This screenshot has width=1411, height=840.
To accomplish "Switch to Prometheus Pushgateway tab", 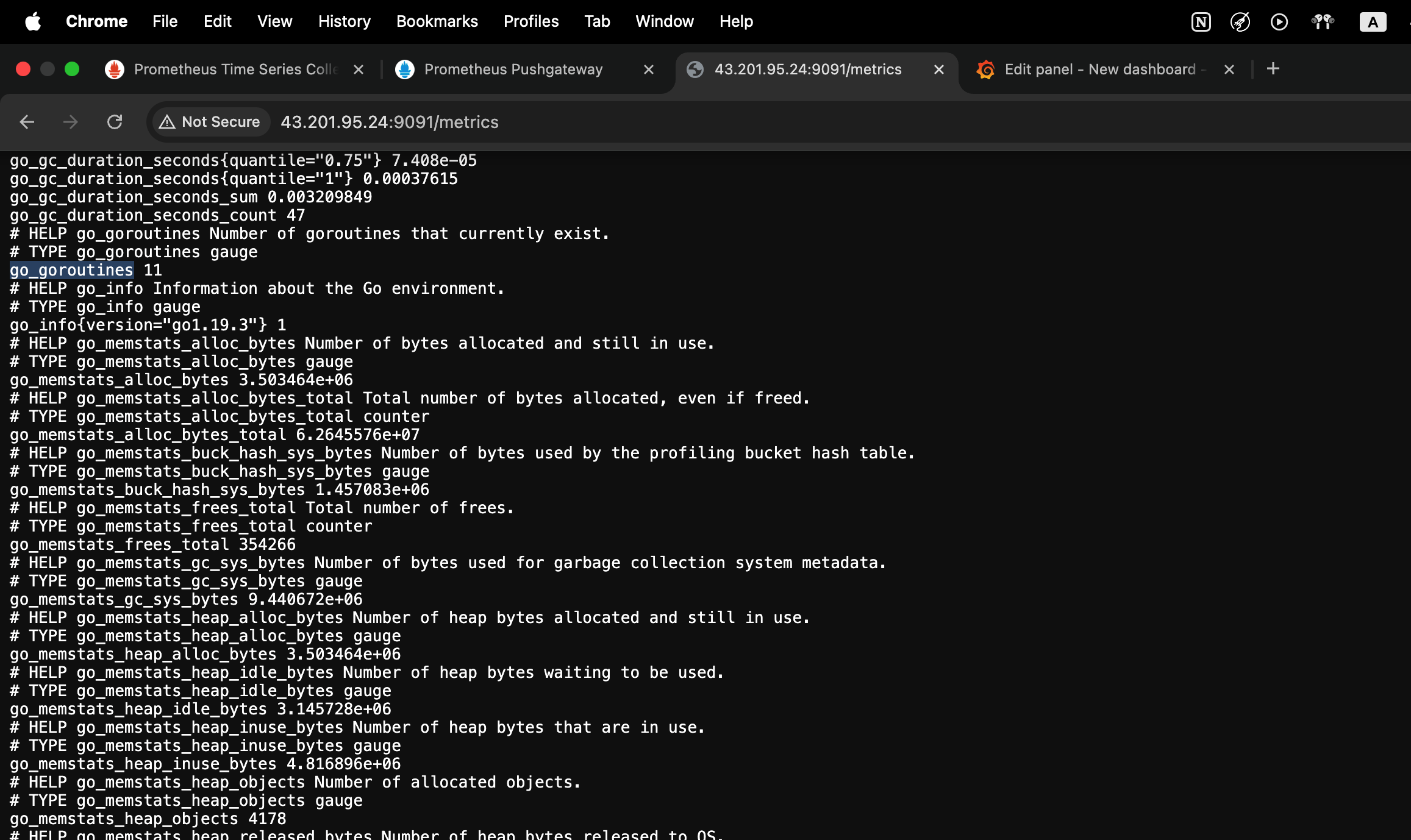I will click(513, 69).
